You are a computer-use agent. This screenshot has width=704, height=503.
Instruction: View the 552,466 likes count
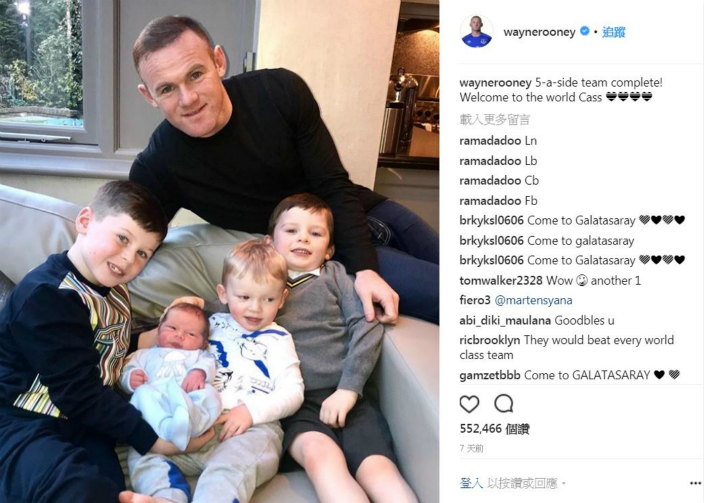[x=494, y=429]
